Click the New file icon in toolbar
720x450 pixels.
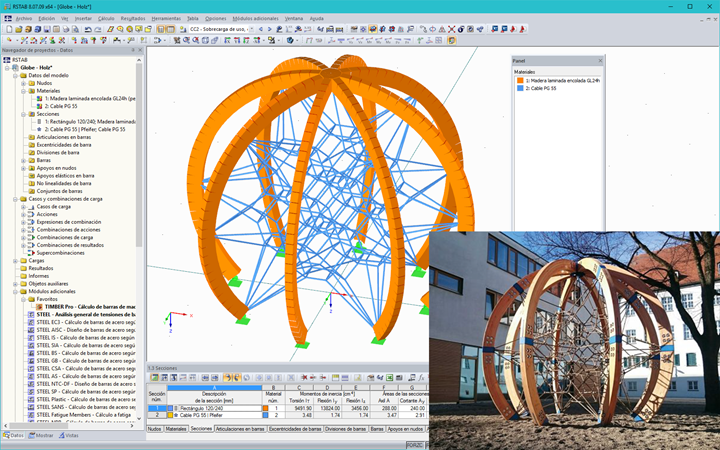pyautogui.click(x=9, y=29)
